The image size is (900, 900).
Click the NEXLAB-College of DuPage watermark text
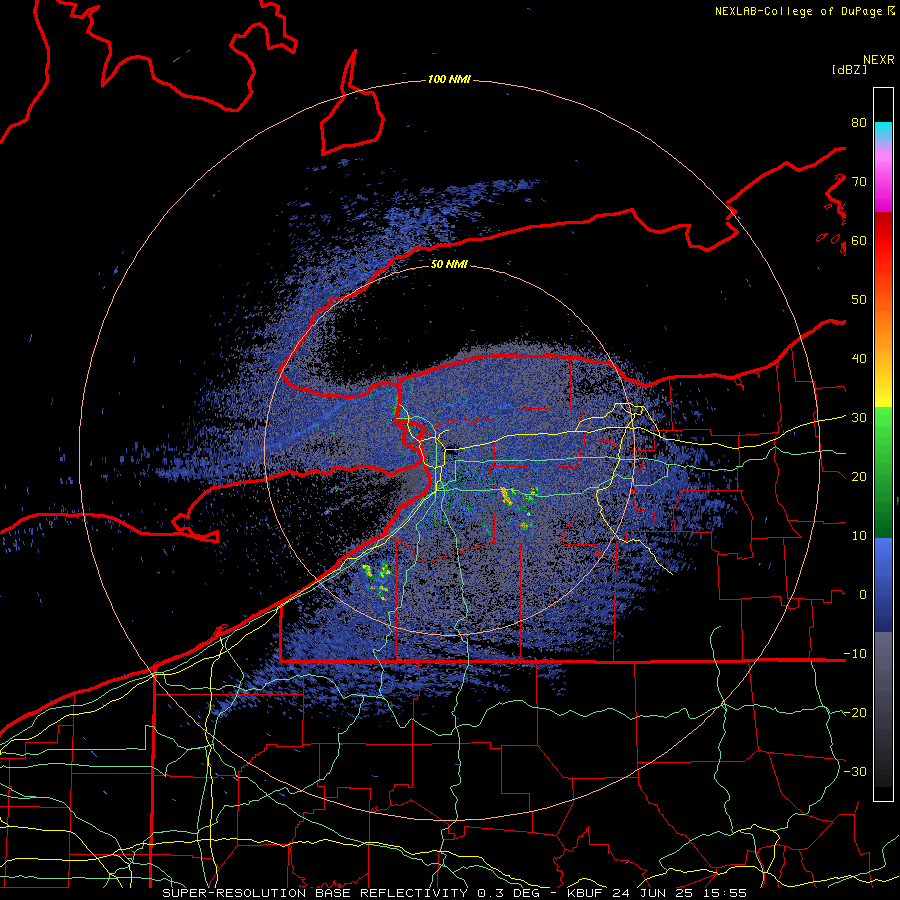pyautogui.click(x=798, y=11)
